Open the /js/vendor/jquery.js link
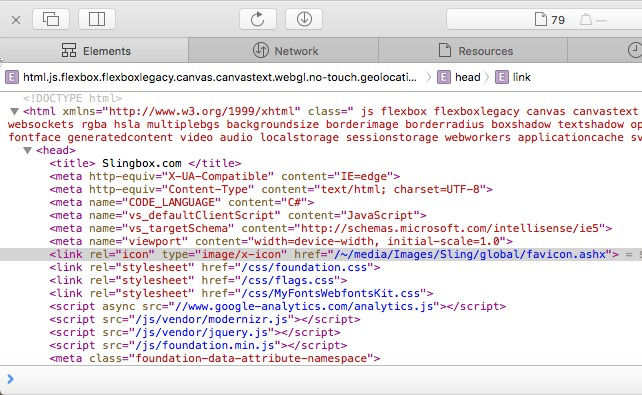The width and height of the screenshot is (642, 395). tap(201, 333)
